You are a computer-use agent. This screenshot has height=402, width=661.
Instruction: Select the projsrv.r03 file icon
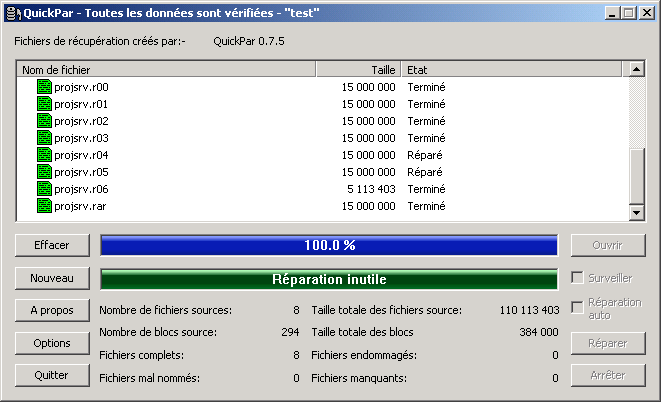tap(44, 138)
